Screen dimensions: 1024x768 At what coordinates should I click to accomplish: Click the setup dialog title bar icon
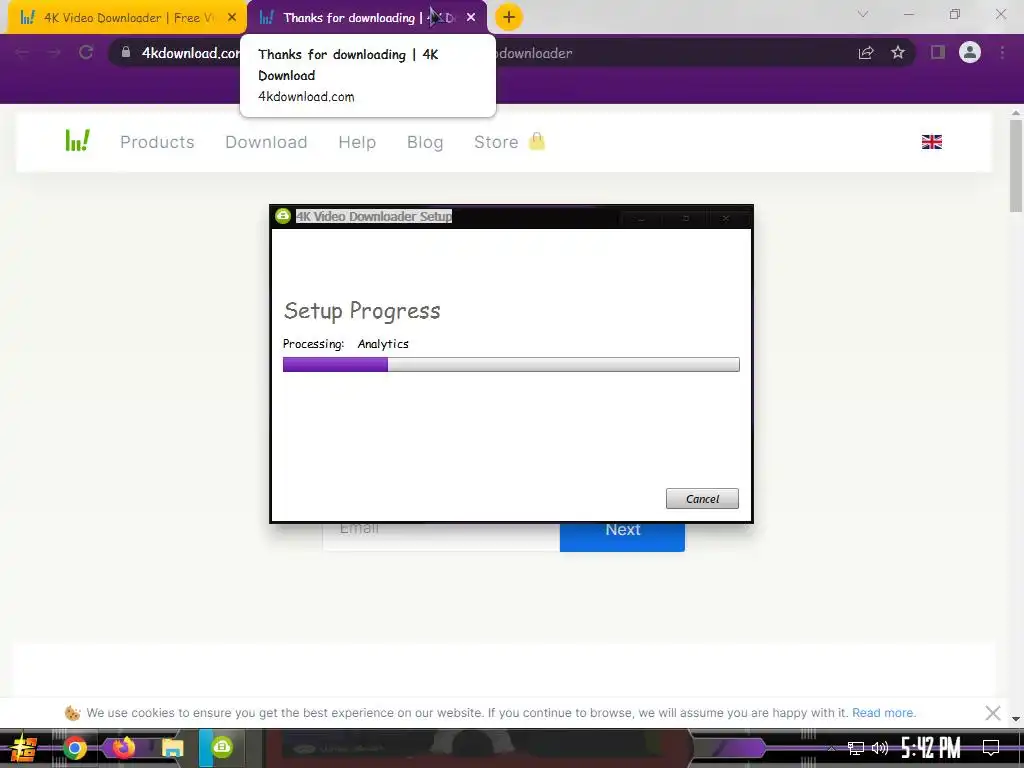coord(283,216)
